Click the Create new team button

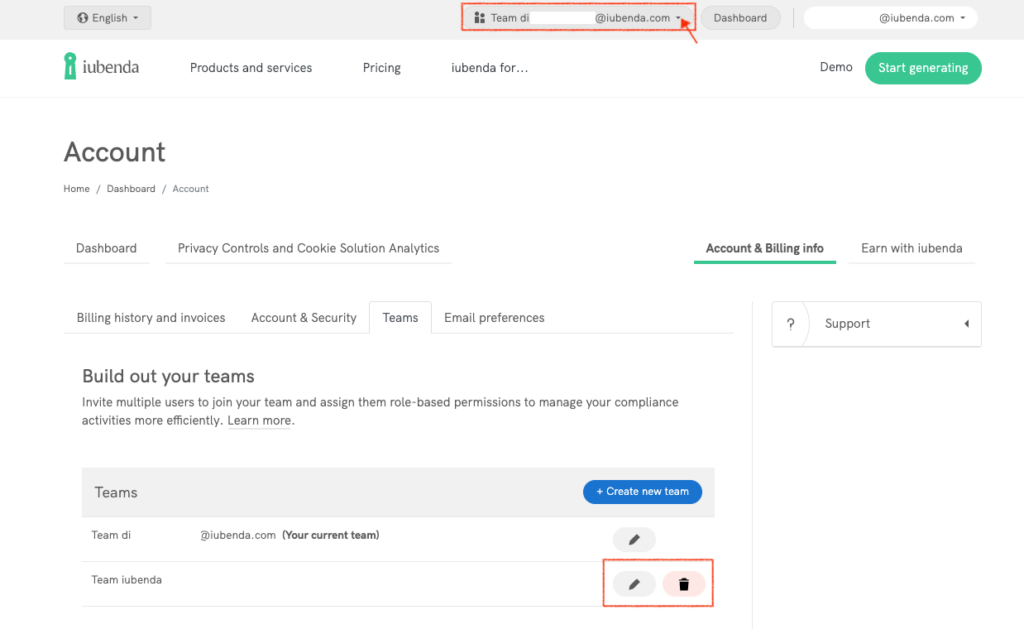642,492
